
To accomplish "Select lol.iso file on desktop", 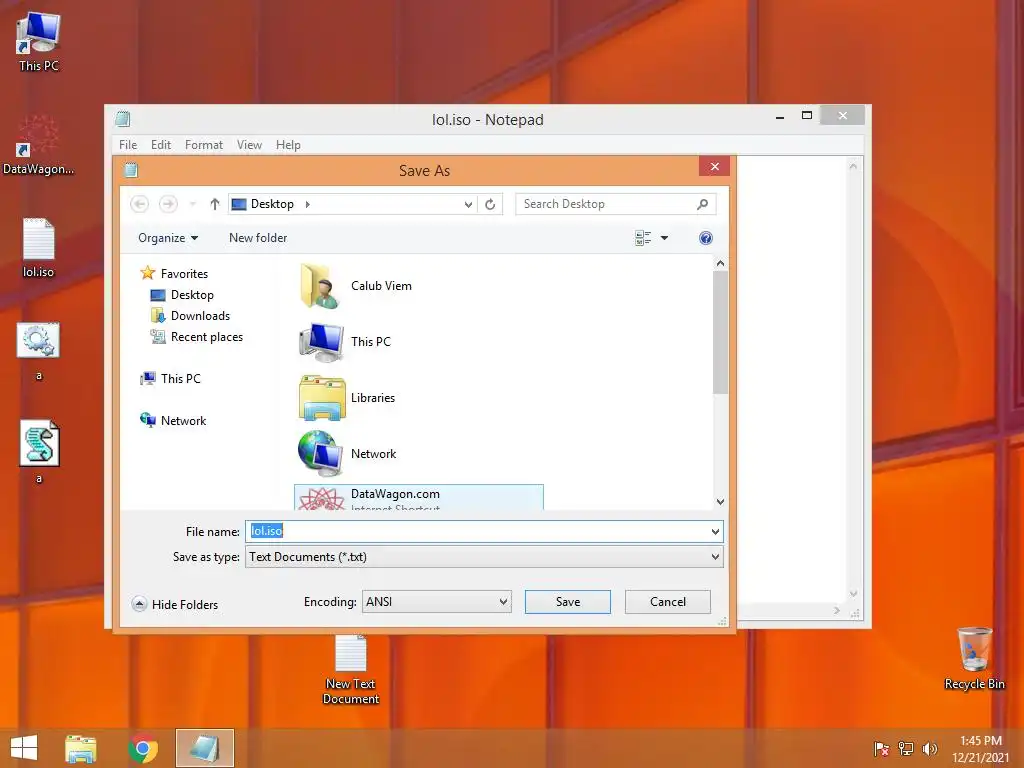I will (x=39, y=248).
